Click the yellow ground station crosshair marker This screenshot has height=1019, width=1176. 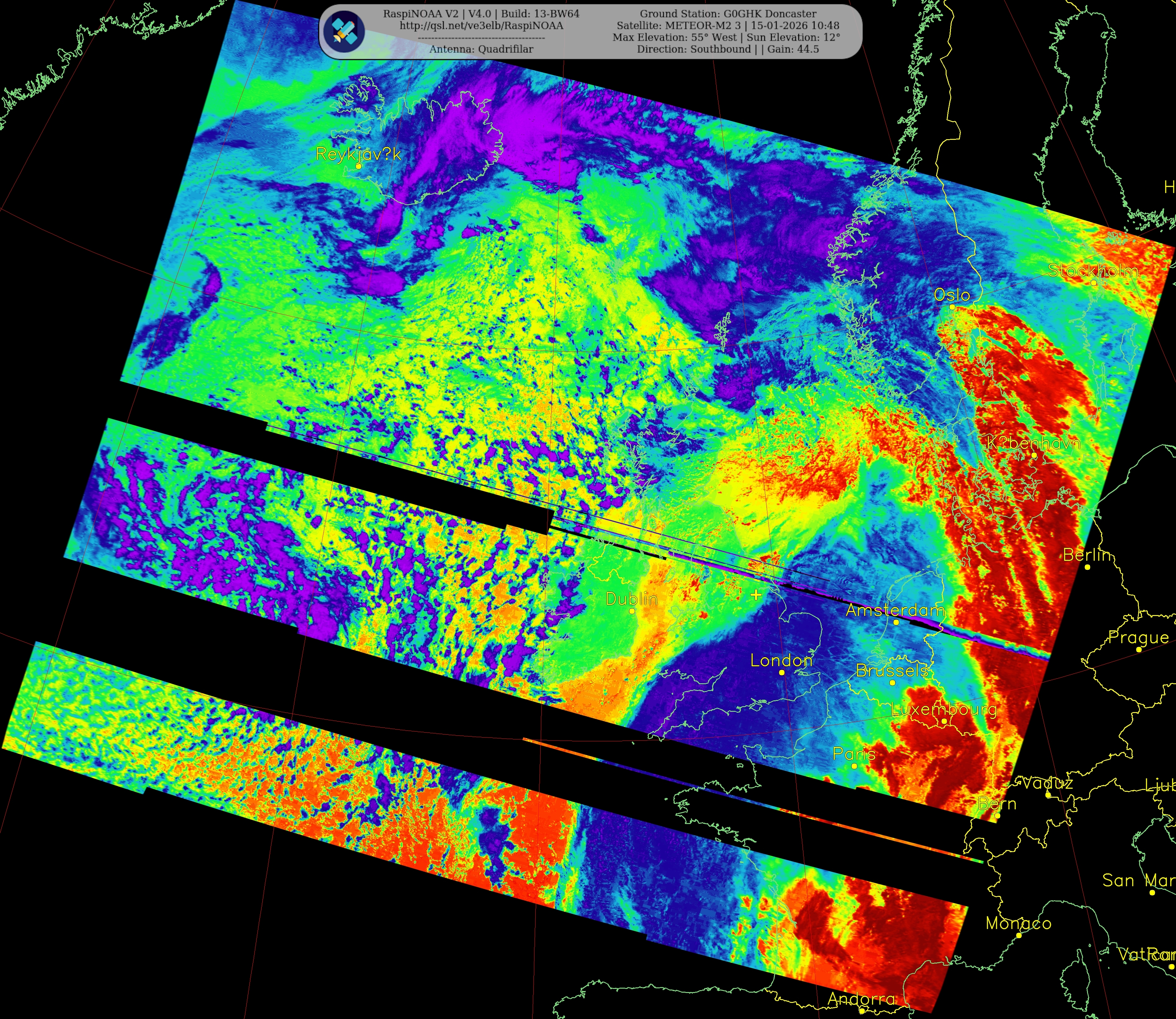click(756, 595)
